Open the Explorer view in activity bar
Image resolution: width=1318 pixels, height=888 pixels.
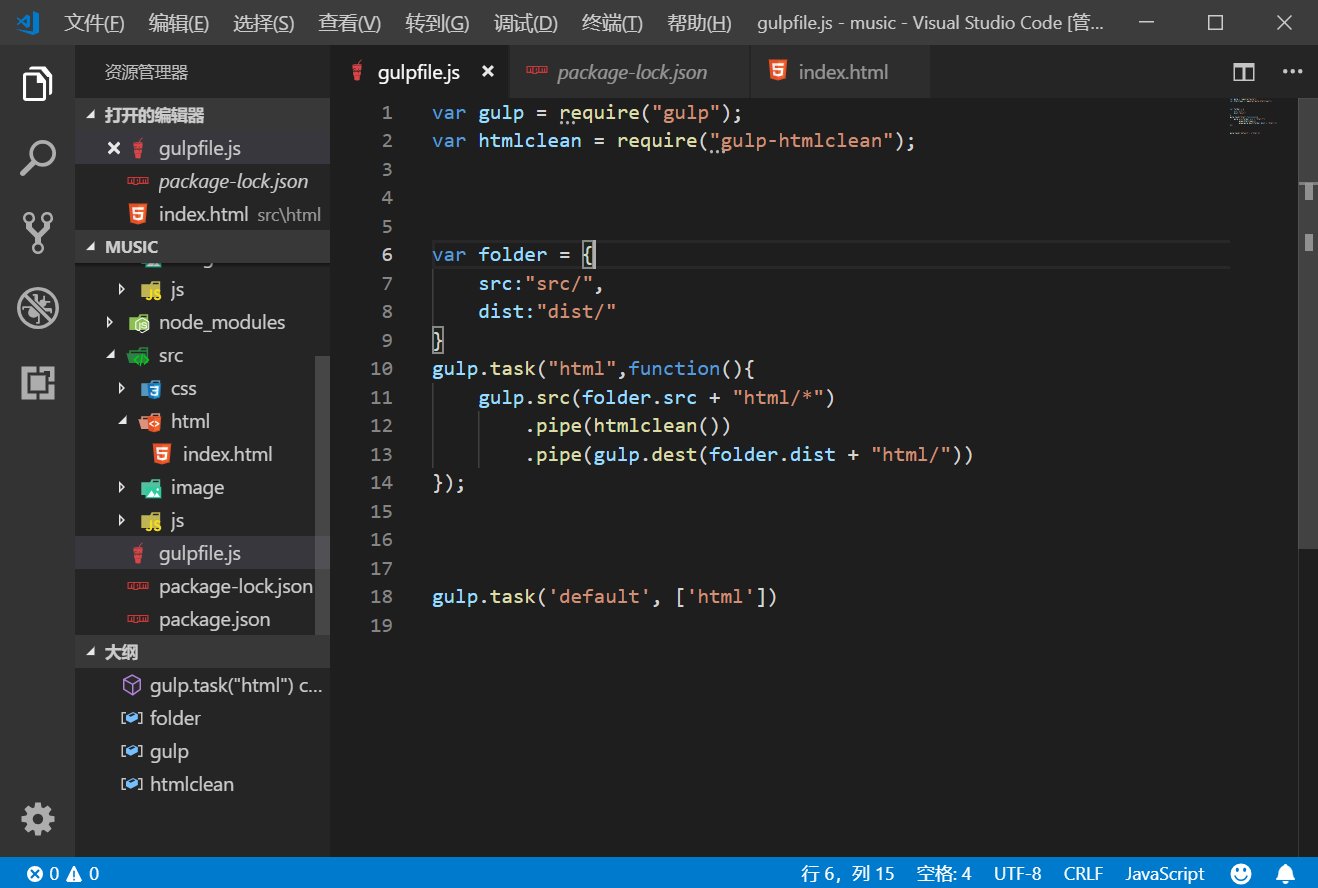[x=37, y=85]
